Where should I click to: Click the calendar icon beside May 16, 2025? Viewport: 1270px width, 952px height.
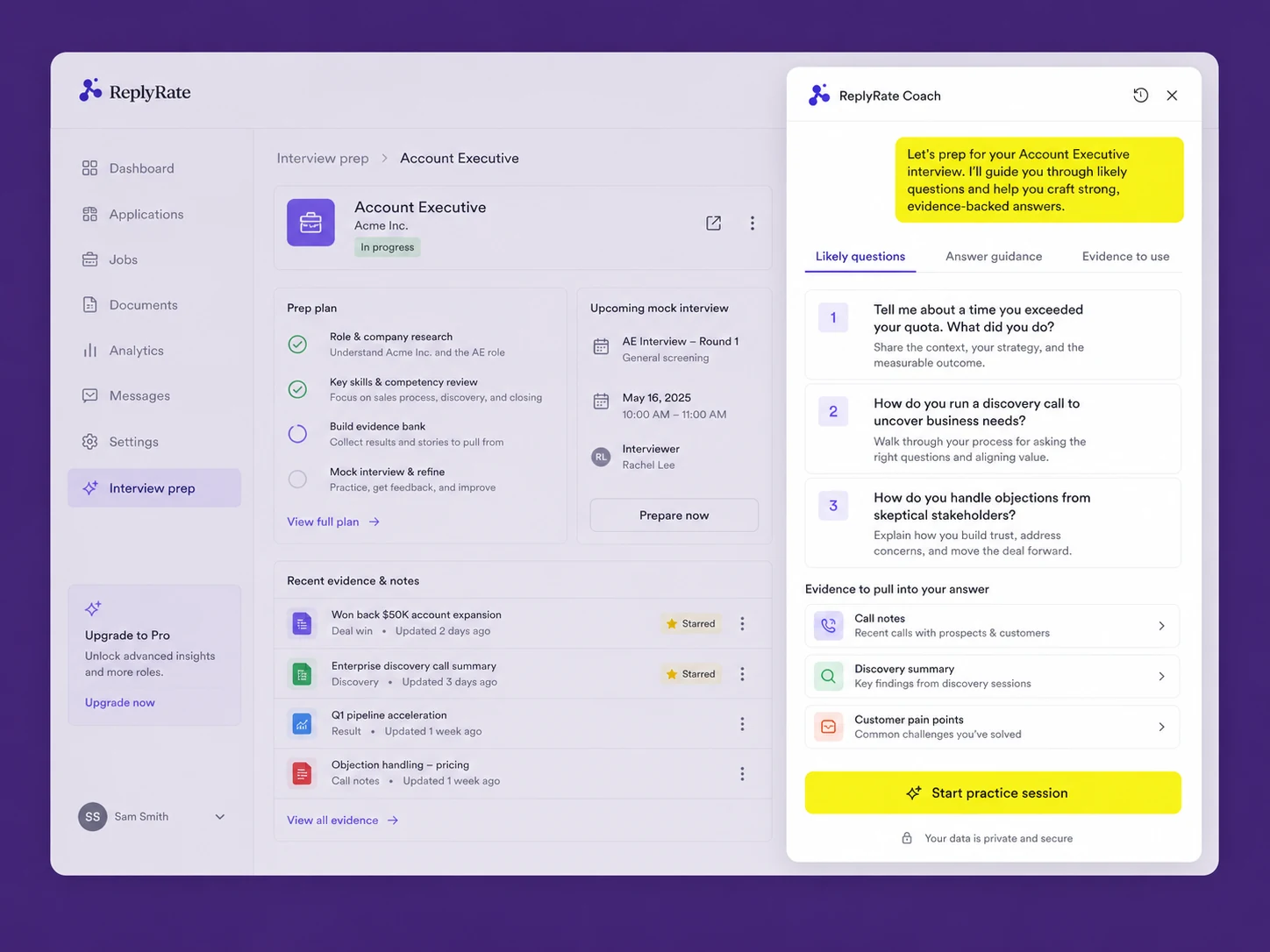coord(601,401)
